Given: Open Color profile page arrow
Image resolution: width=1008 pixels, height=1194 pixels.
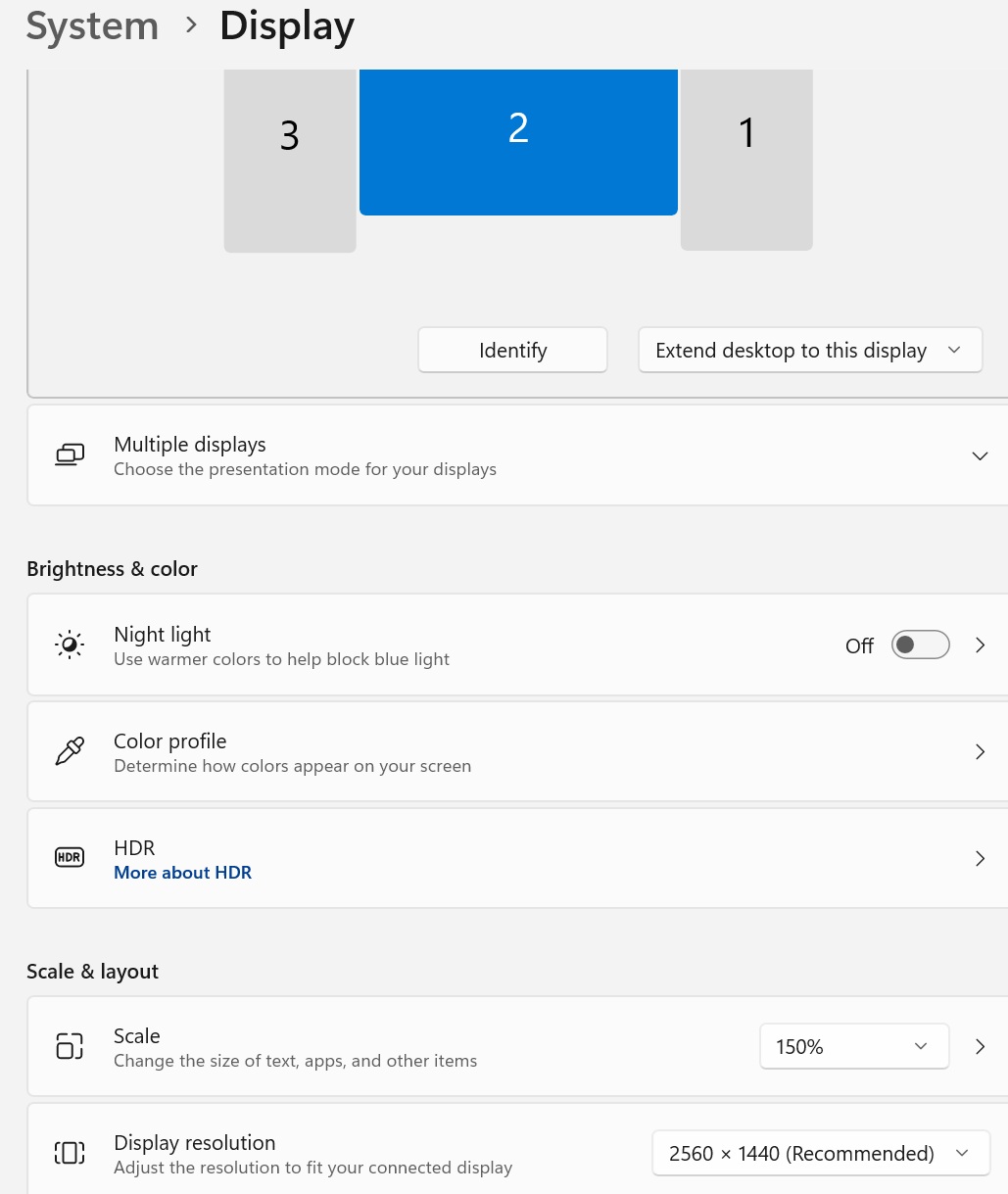Looking at the screenshot, I should (980, 751).
